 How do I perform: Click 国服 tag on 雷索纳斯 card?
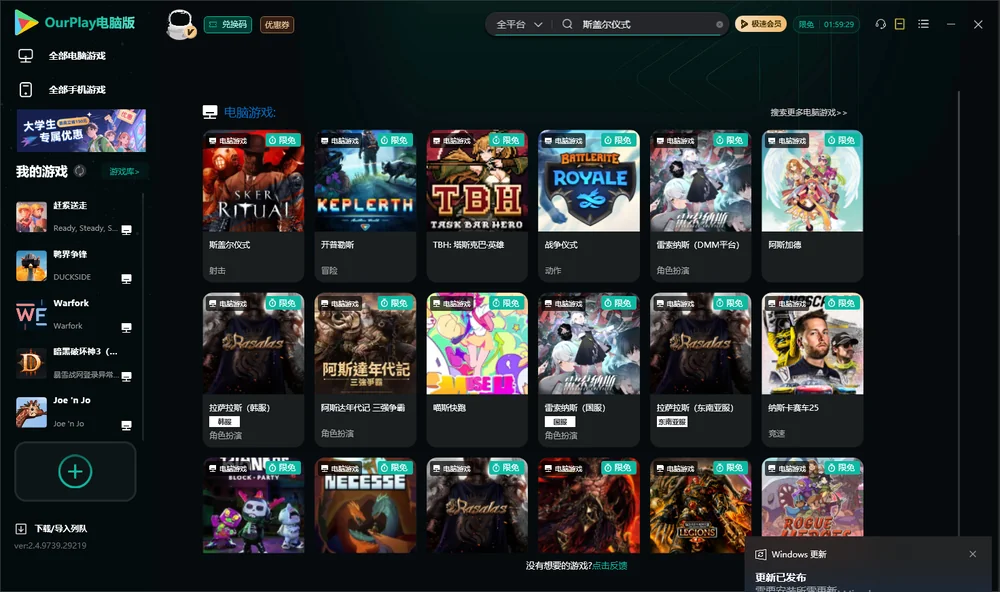pyautogui.click(x=560, y=422)
